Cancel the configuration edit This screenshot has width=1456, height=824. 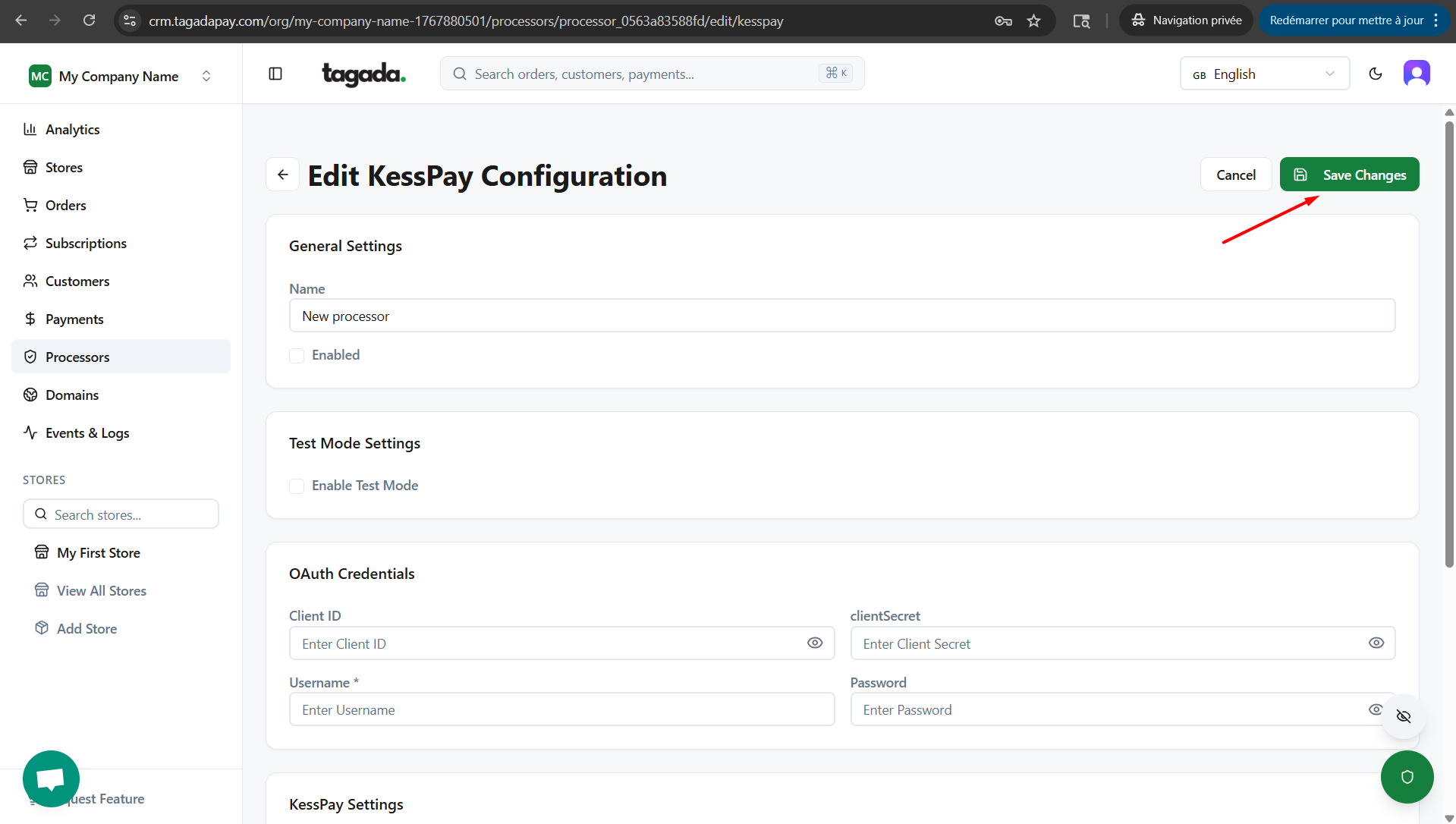(x=1235, y=175)
